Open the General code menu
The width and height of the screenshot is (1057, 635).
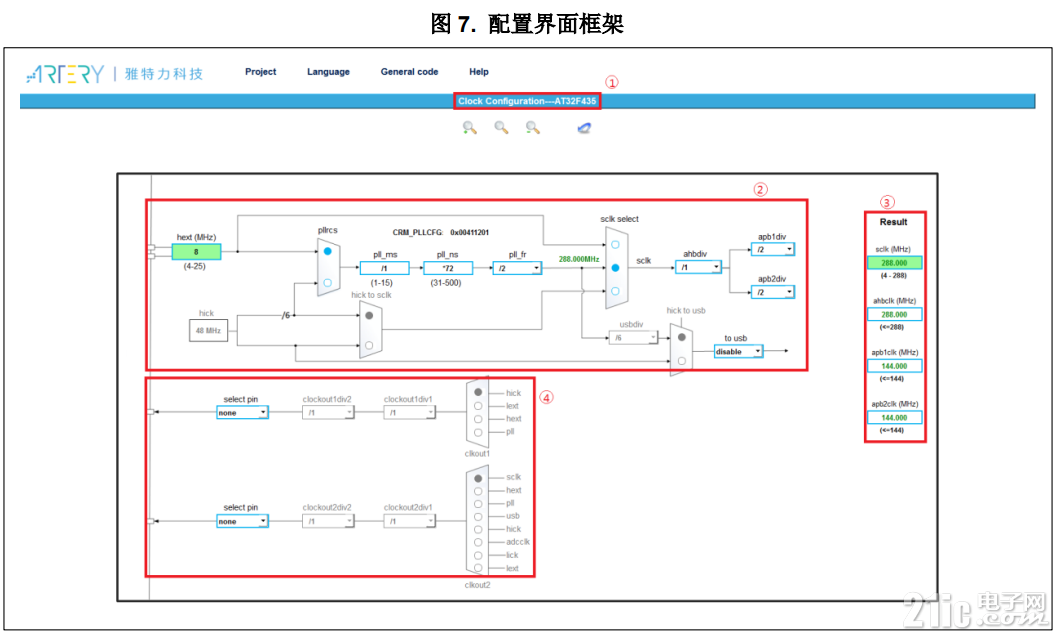pyautogui.click(x=409, y=71)
